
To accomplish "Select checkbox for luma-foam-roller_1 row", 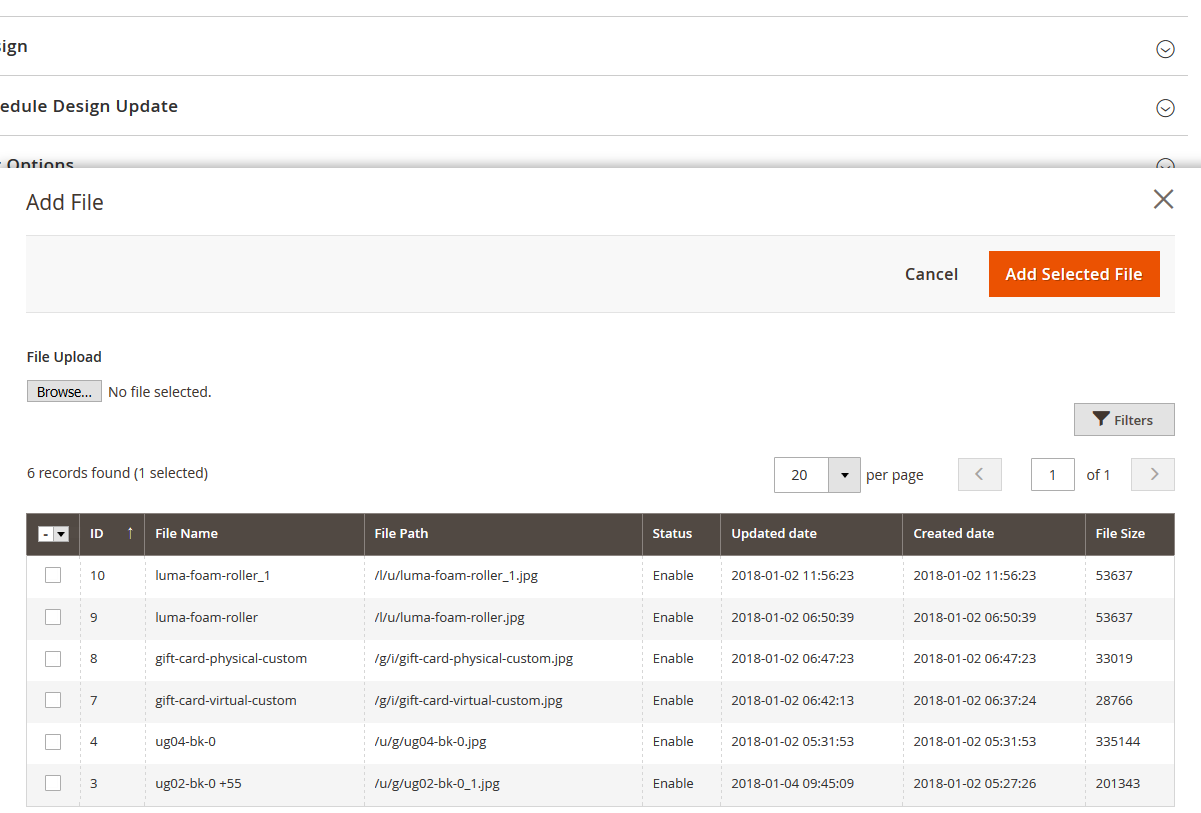I will point(53,575).
